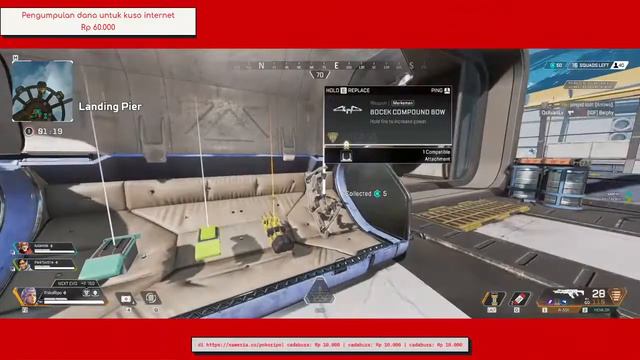Click the 01:19 round timer text
Viewport: 640px width, 360px height.
(50, 131)
